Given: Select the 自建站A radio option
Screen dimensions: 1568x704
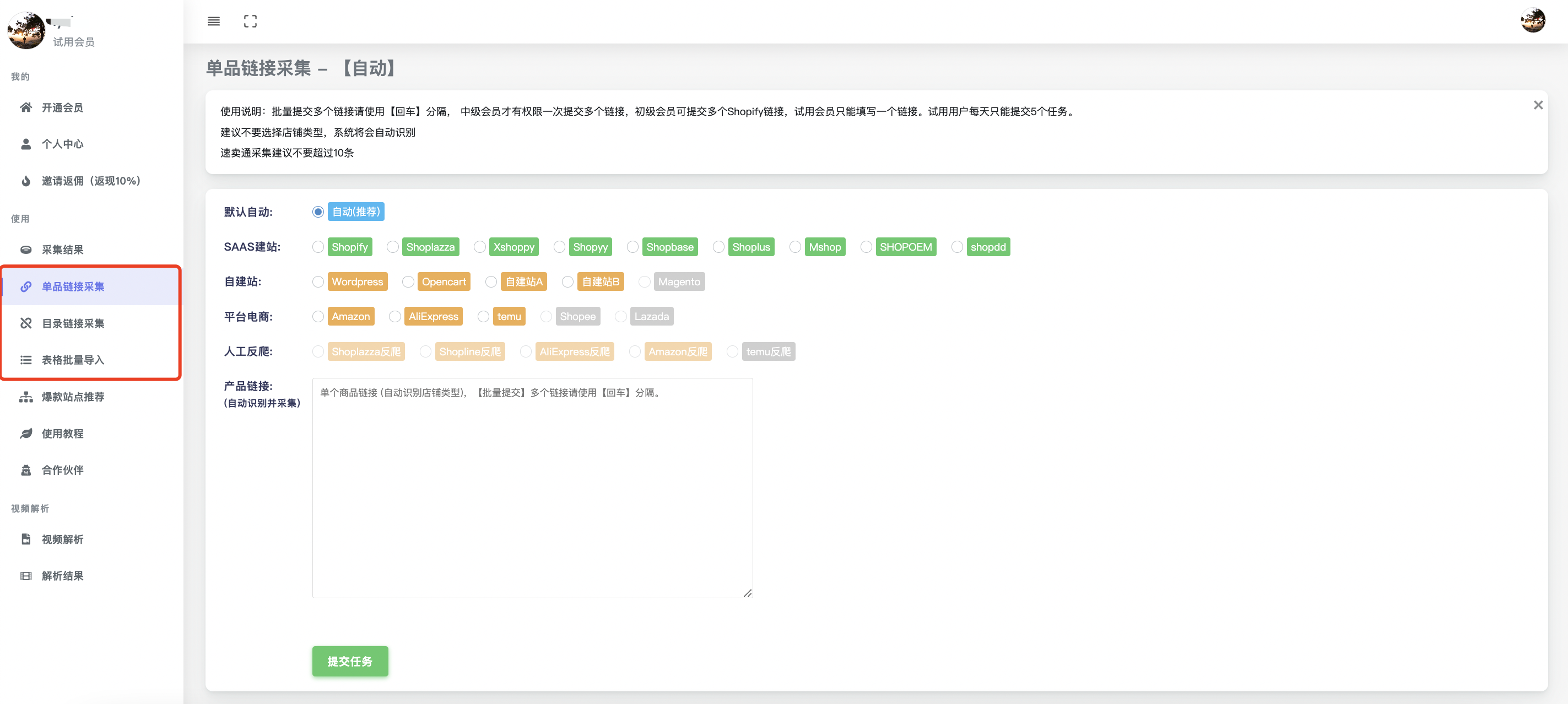Looking at the screenshot, I should click(x=491, y=281).
